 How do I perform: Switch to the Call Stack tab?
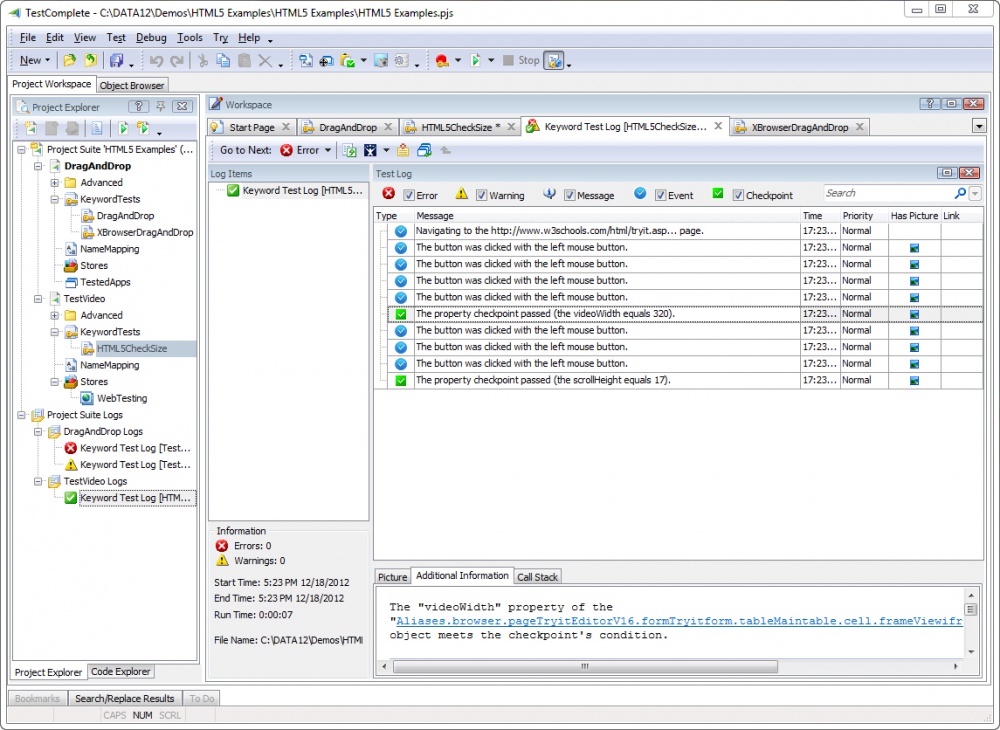(537, 577)
